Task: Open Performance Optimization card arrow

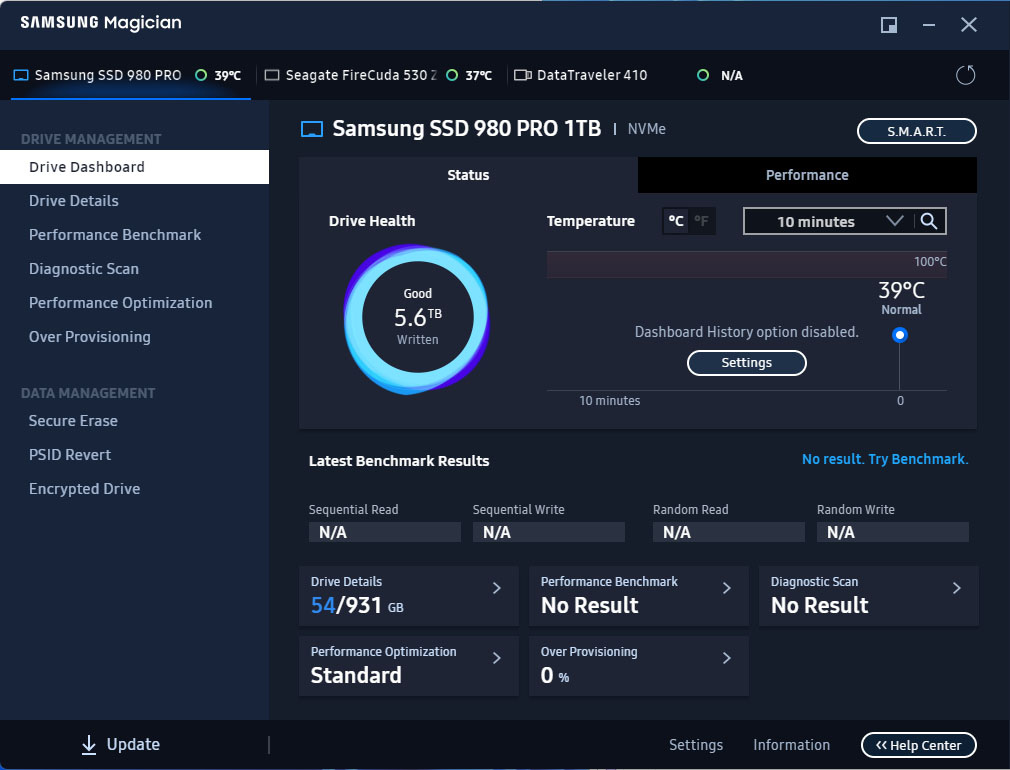Action: point(497,658)
